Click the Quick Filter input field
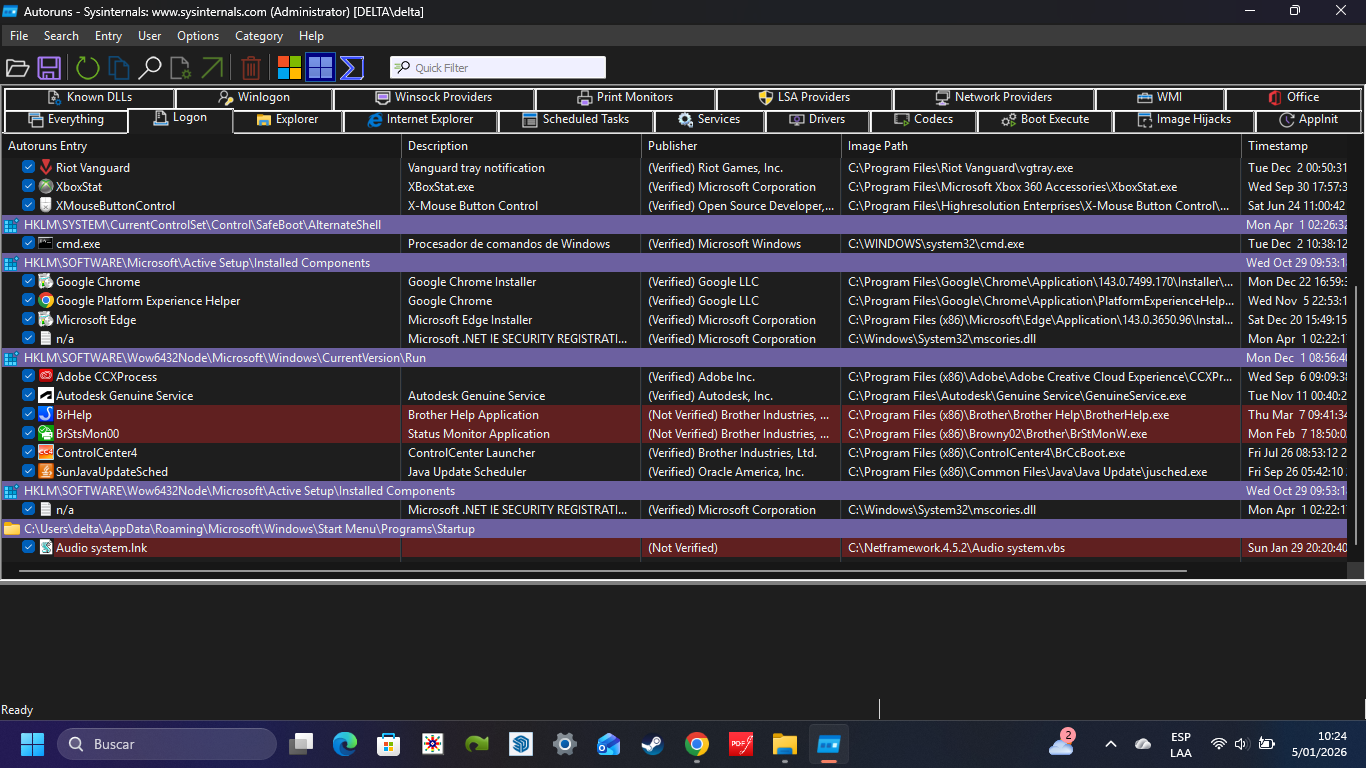 click(x=498, y=68)
